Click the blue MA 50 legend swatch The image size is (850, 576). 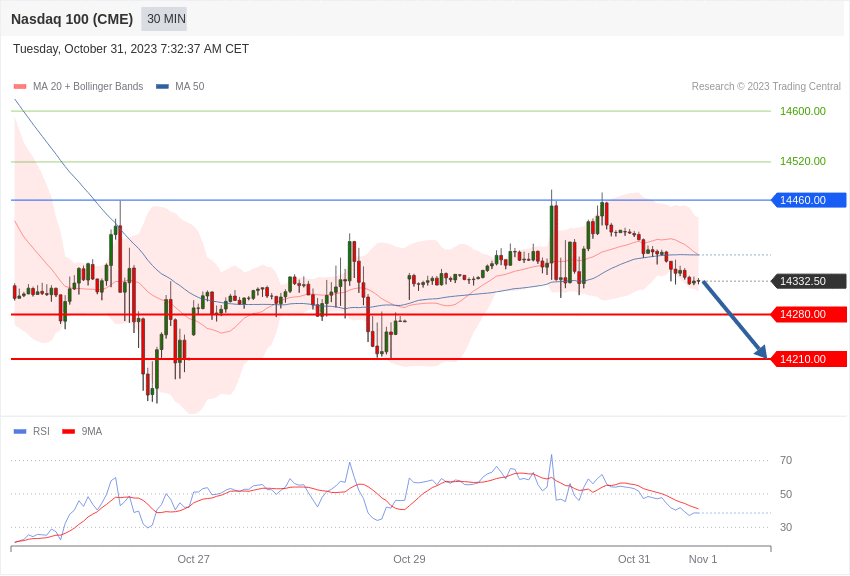tap(163, 87)
